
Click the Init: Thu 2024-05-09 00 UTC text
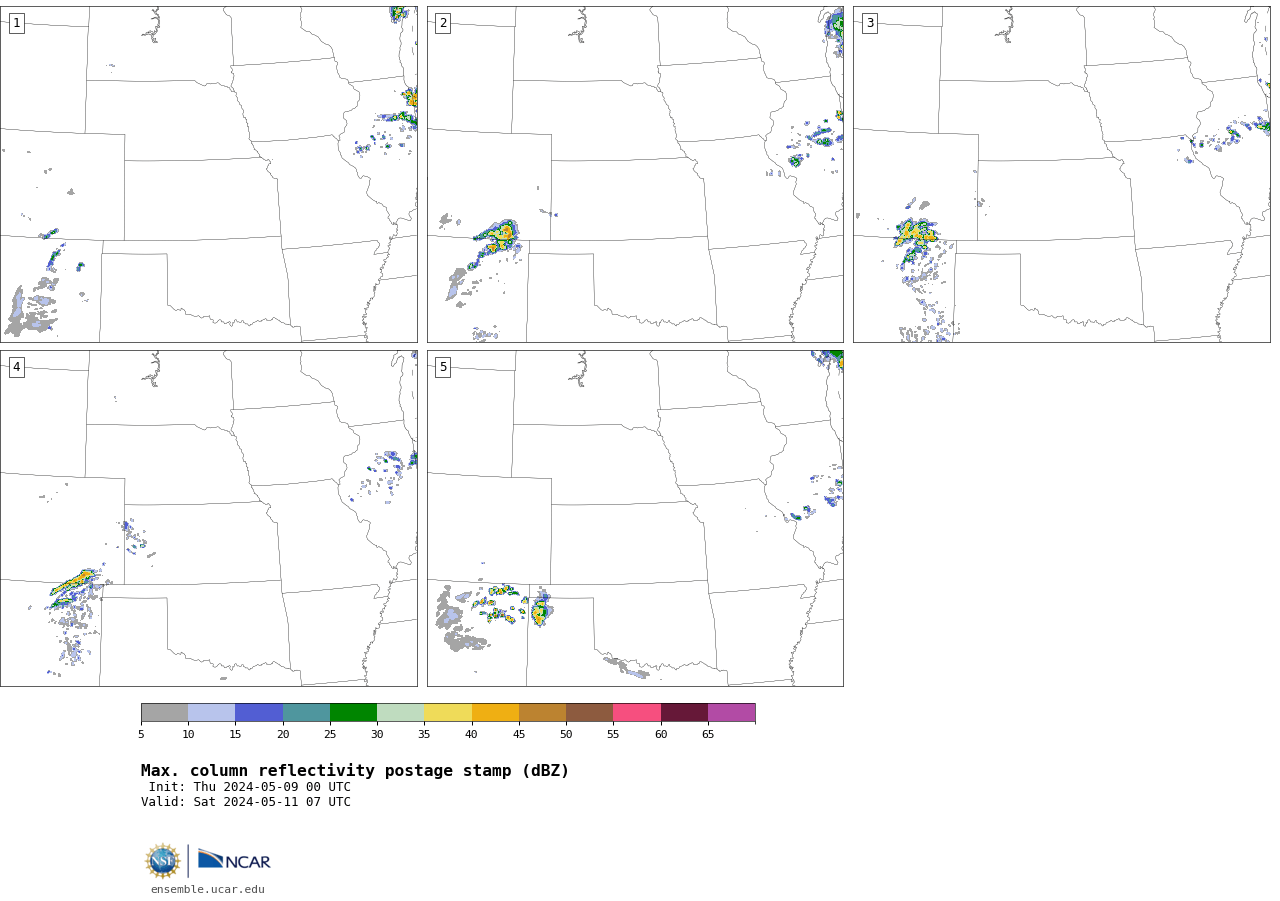(x=250, y=787)
